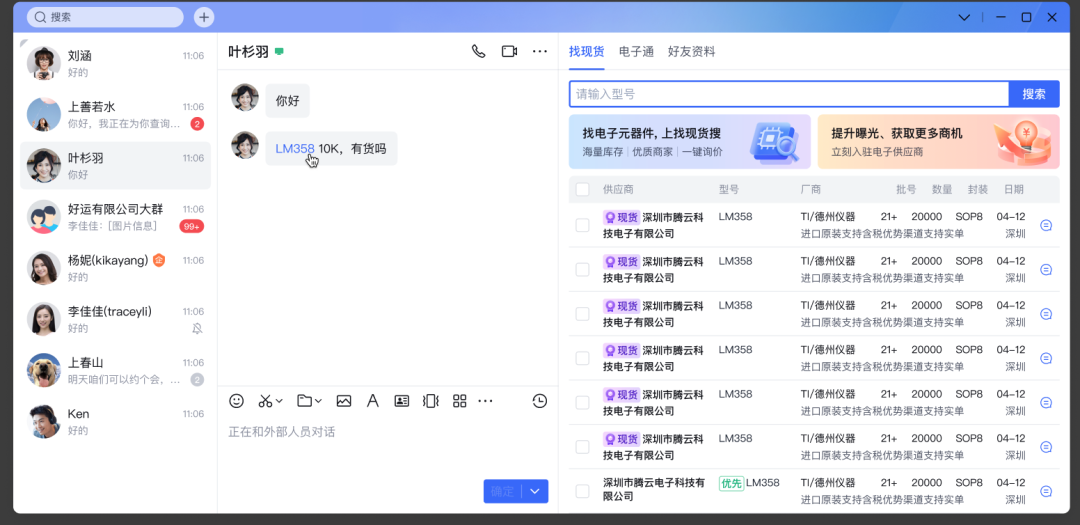Start a video call with 叶杉羽

(509, 52)
